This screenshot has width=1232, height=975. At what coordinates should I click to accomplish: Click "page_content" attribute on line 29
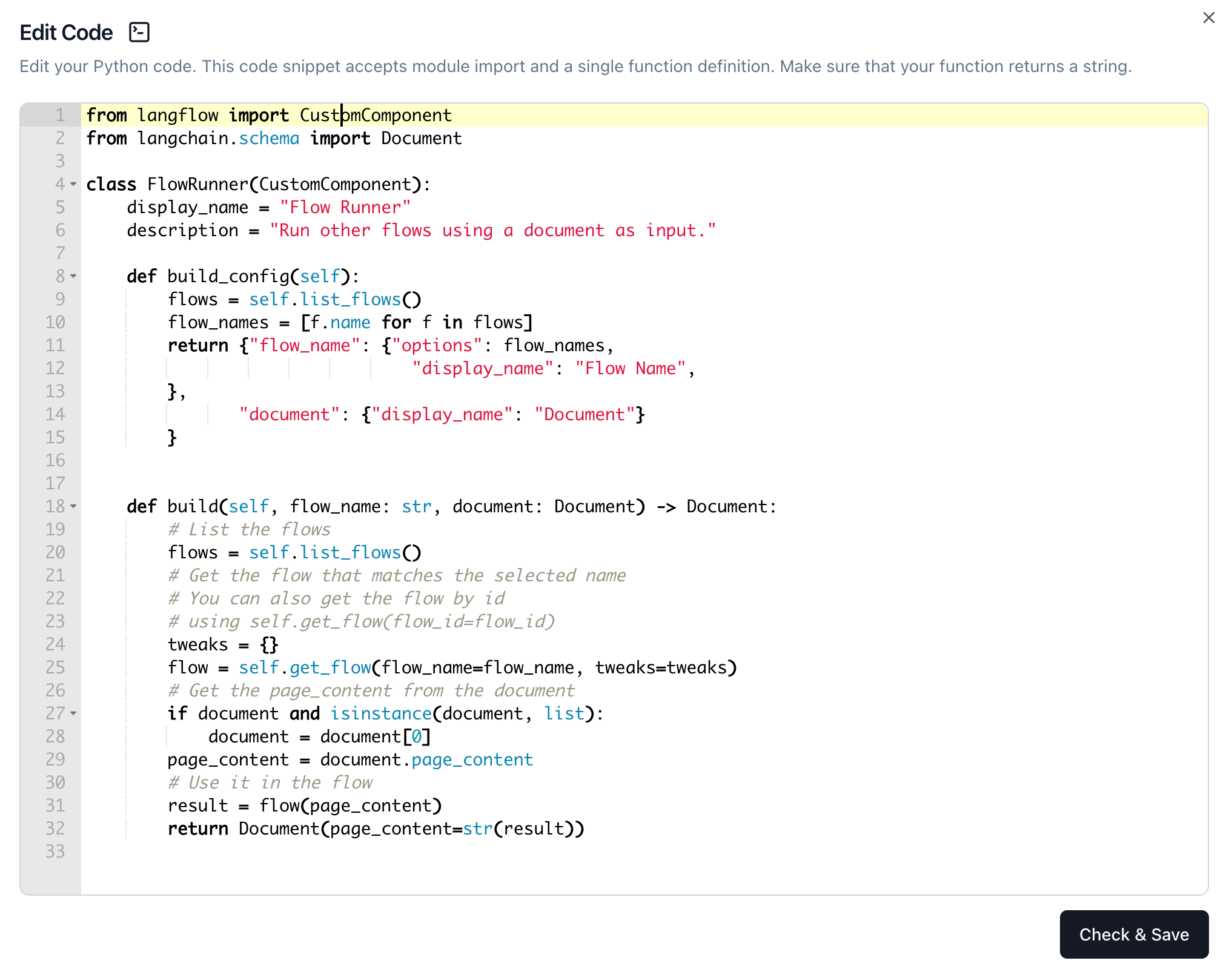(x=472, y=759)
